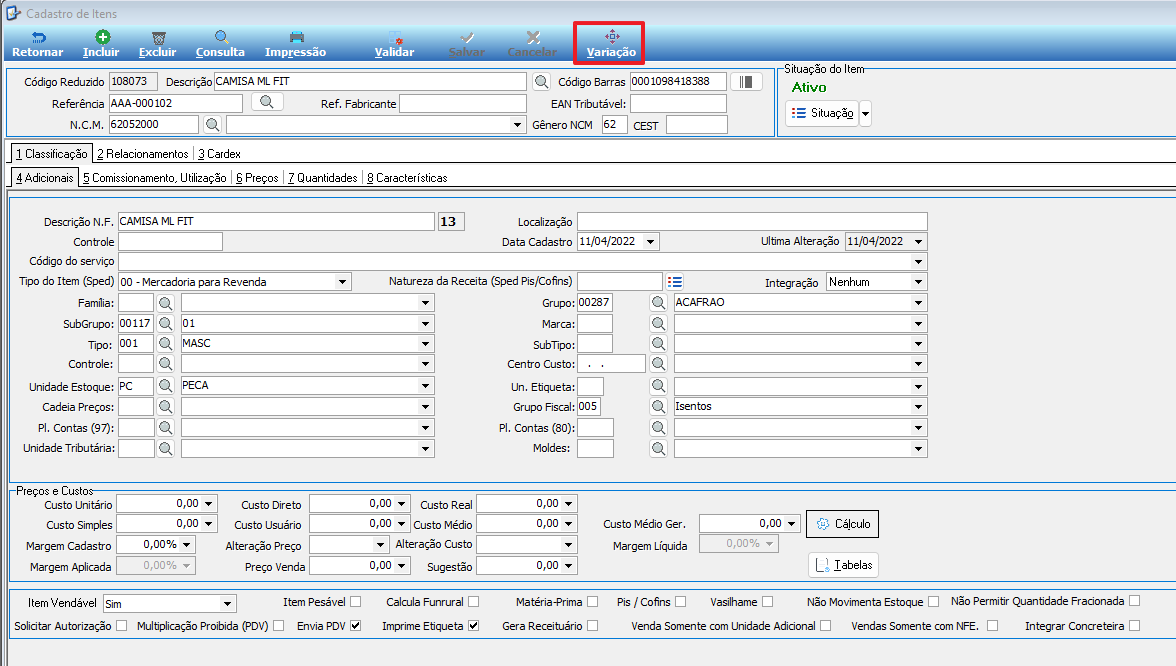Screen dimensions: 1176x666
Task: Click the Excluir trash icon
Action: tap(158, 38)
